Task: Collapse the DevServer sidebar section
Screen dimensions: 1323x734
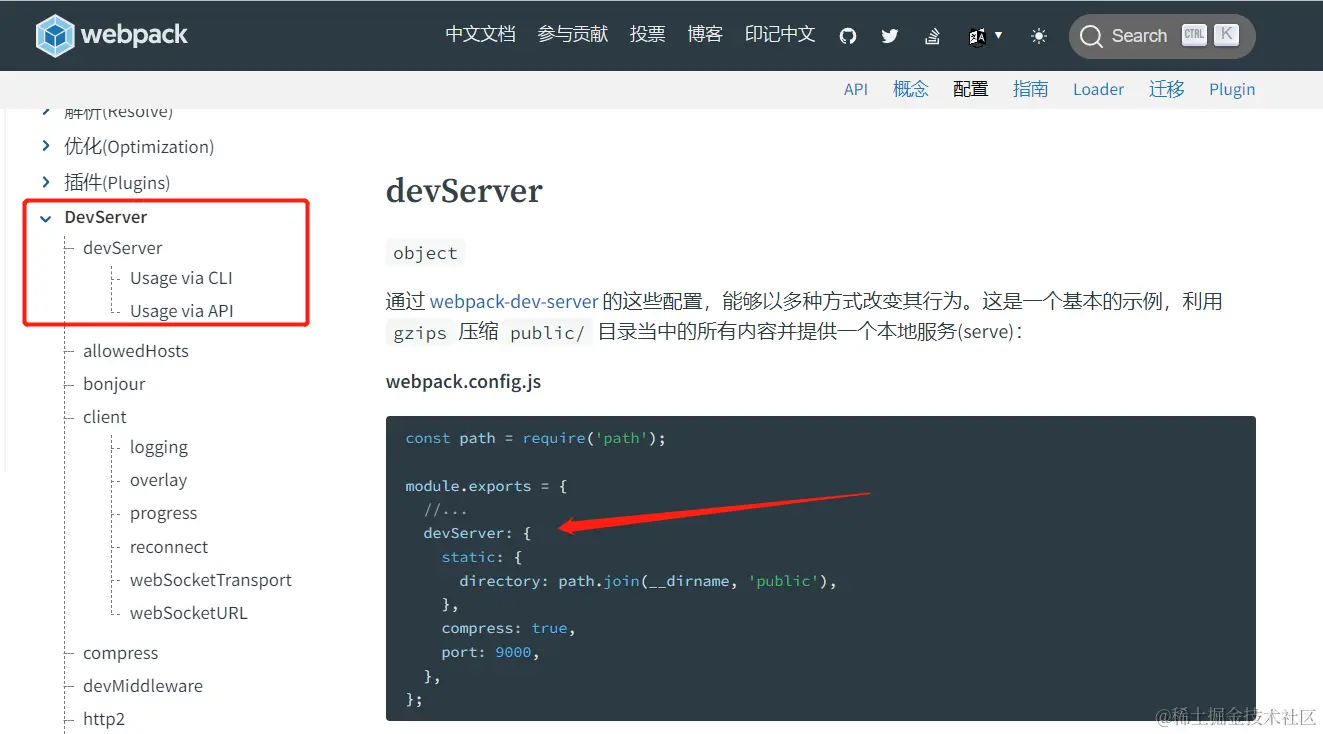Action: click(x=46, y=218)
